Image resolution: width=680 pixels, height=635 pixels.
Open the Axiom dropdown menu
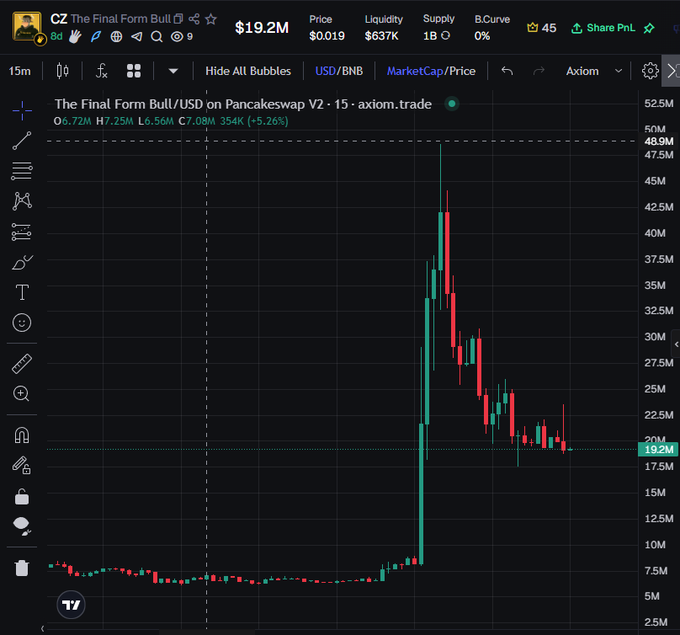tap(594, 71)
